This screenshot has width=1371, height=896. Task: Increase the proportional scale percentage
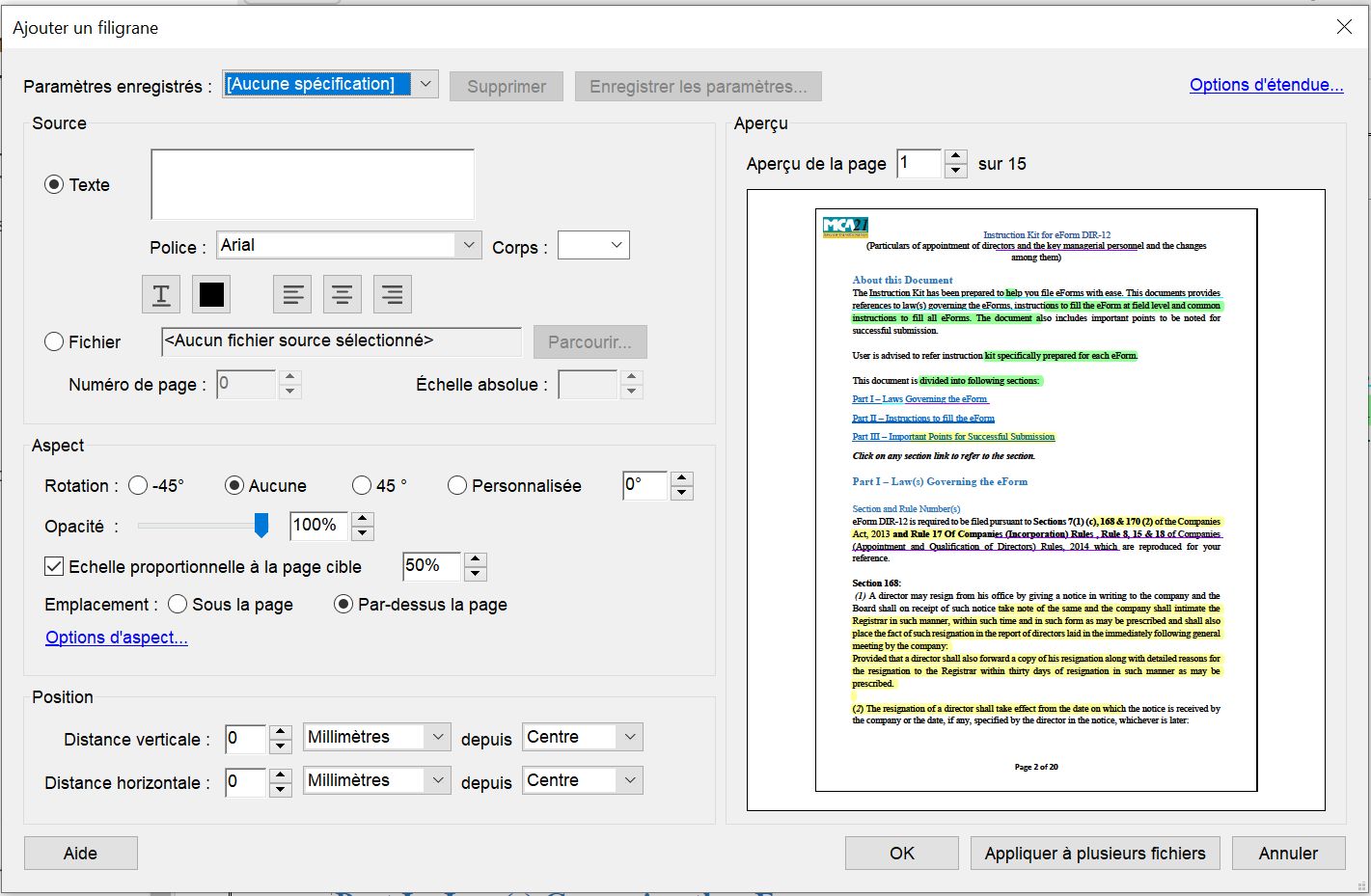click(475, 559)
